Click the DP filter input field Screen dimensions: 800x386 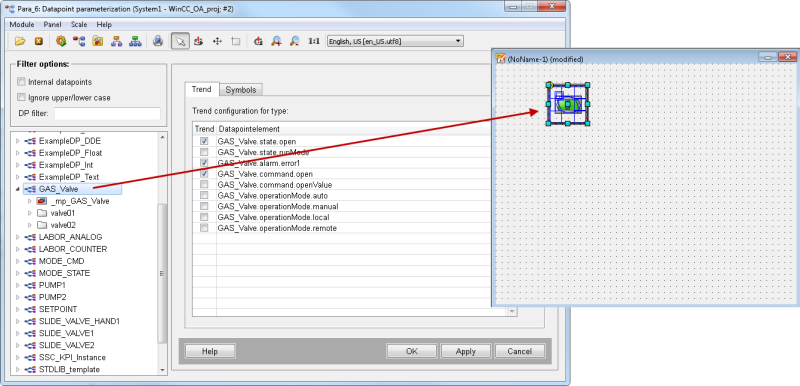107,113
